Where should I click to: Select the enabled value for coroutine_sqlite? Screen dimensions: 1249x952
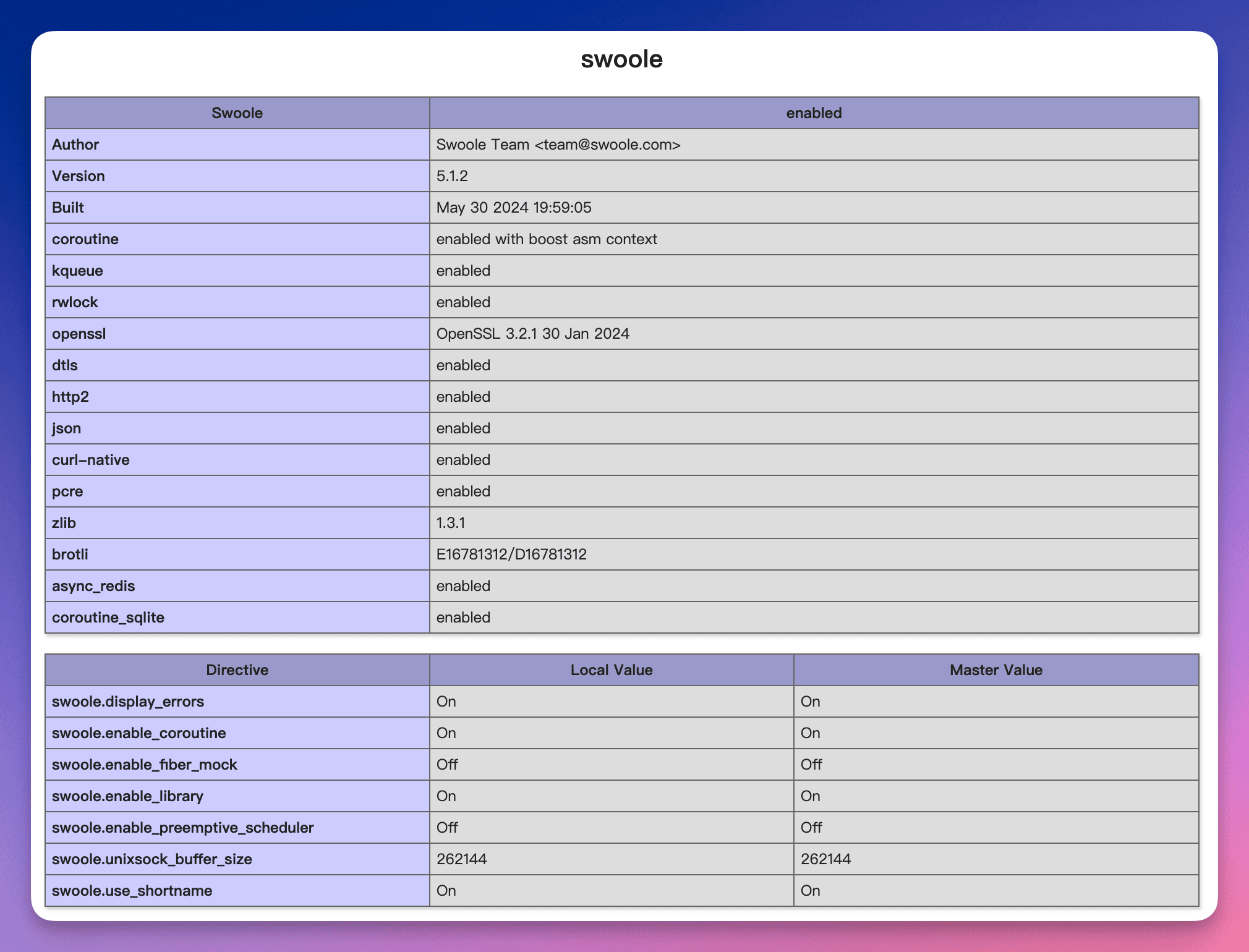pyautogui.click(x=463, y=618)
